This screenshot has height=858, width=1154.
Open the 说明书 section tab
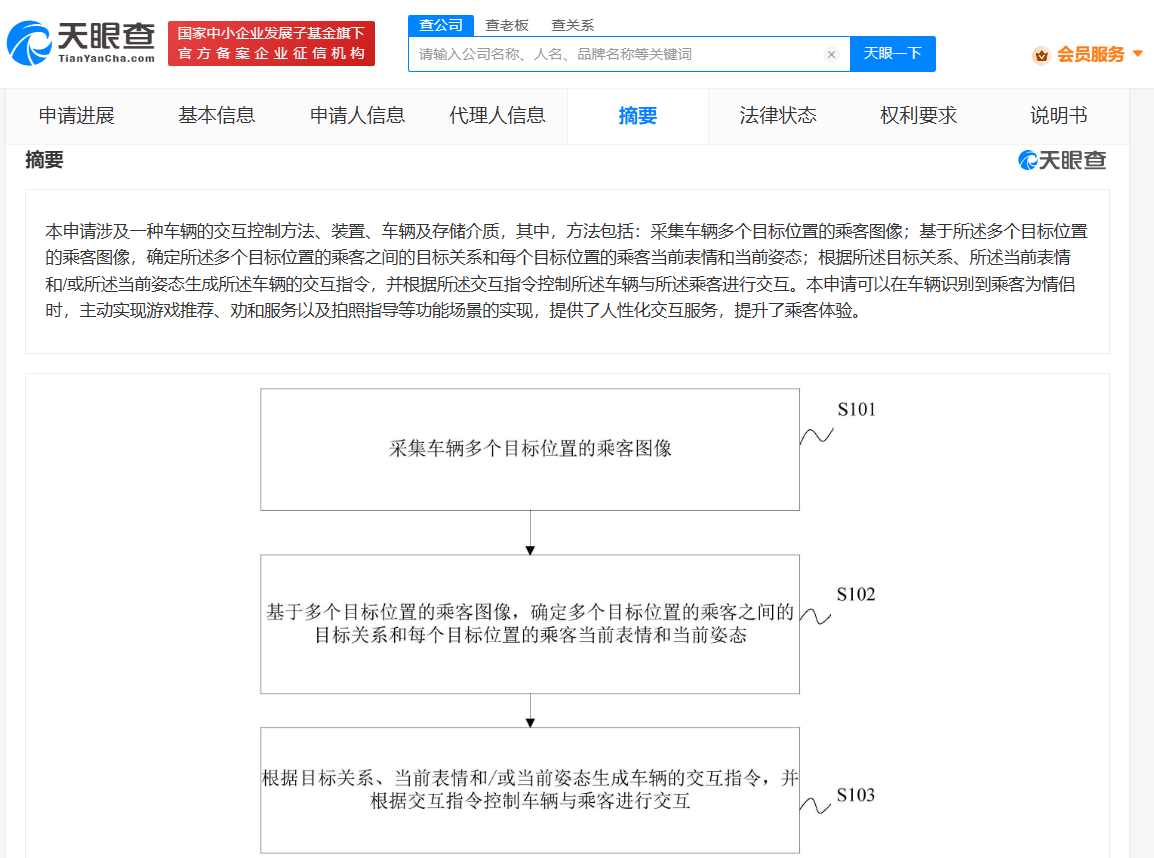(x=1058, y=116)
